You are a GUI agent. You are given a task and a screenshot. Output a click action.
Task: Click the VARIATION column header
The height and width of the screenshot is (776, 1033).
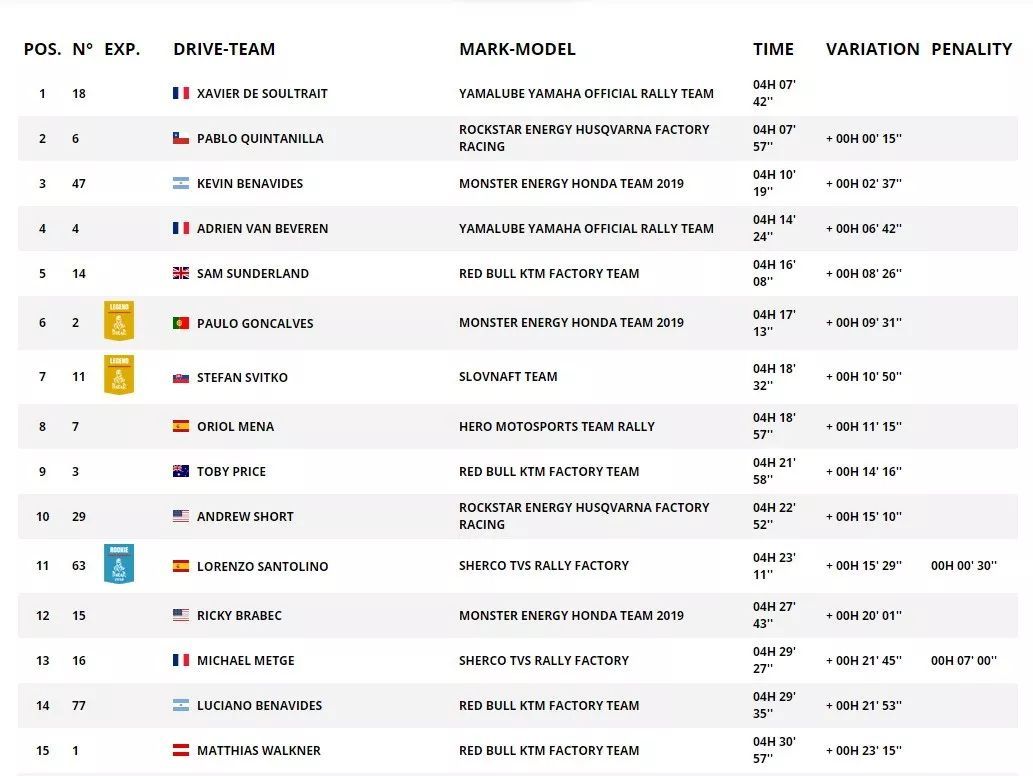872,49
